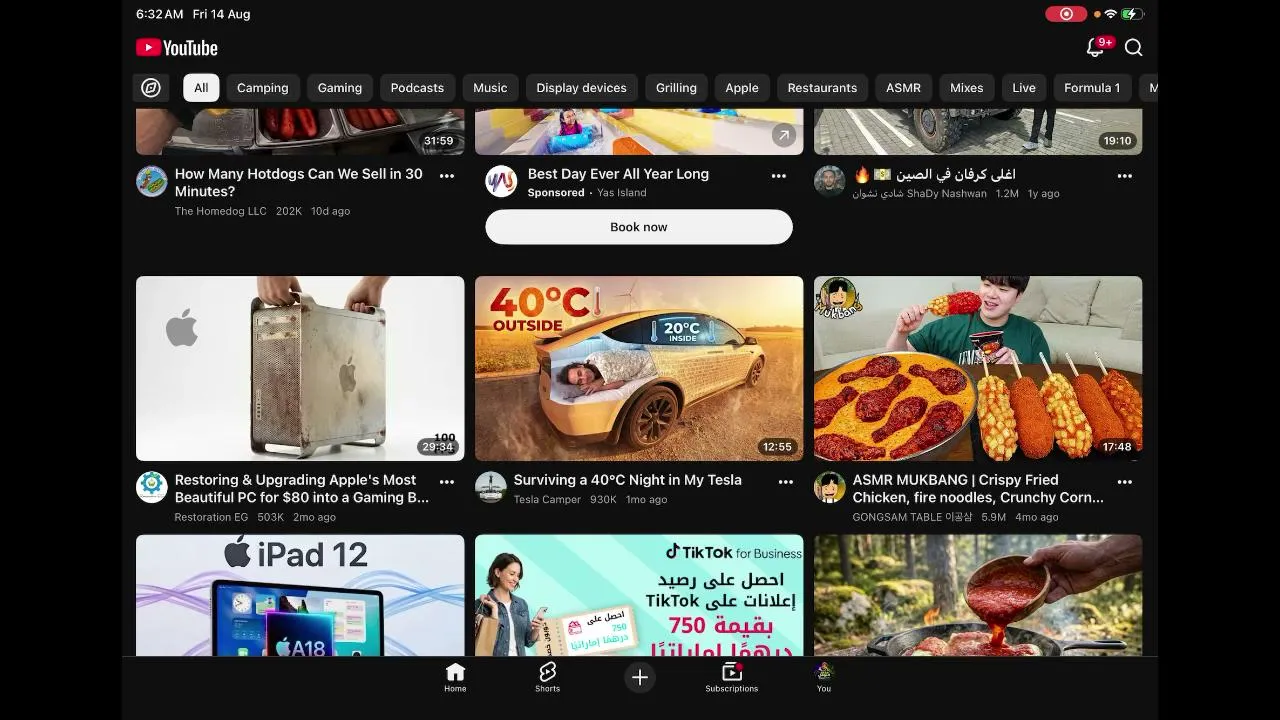Open ShaDy Nashwan channel avatar
The width and height of the screenshot is (1280, 720).
click(830, 181)
